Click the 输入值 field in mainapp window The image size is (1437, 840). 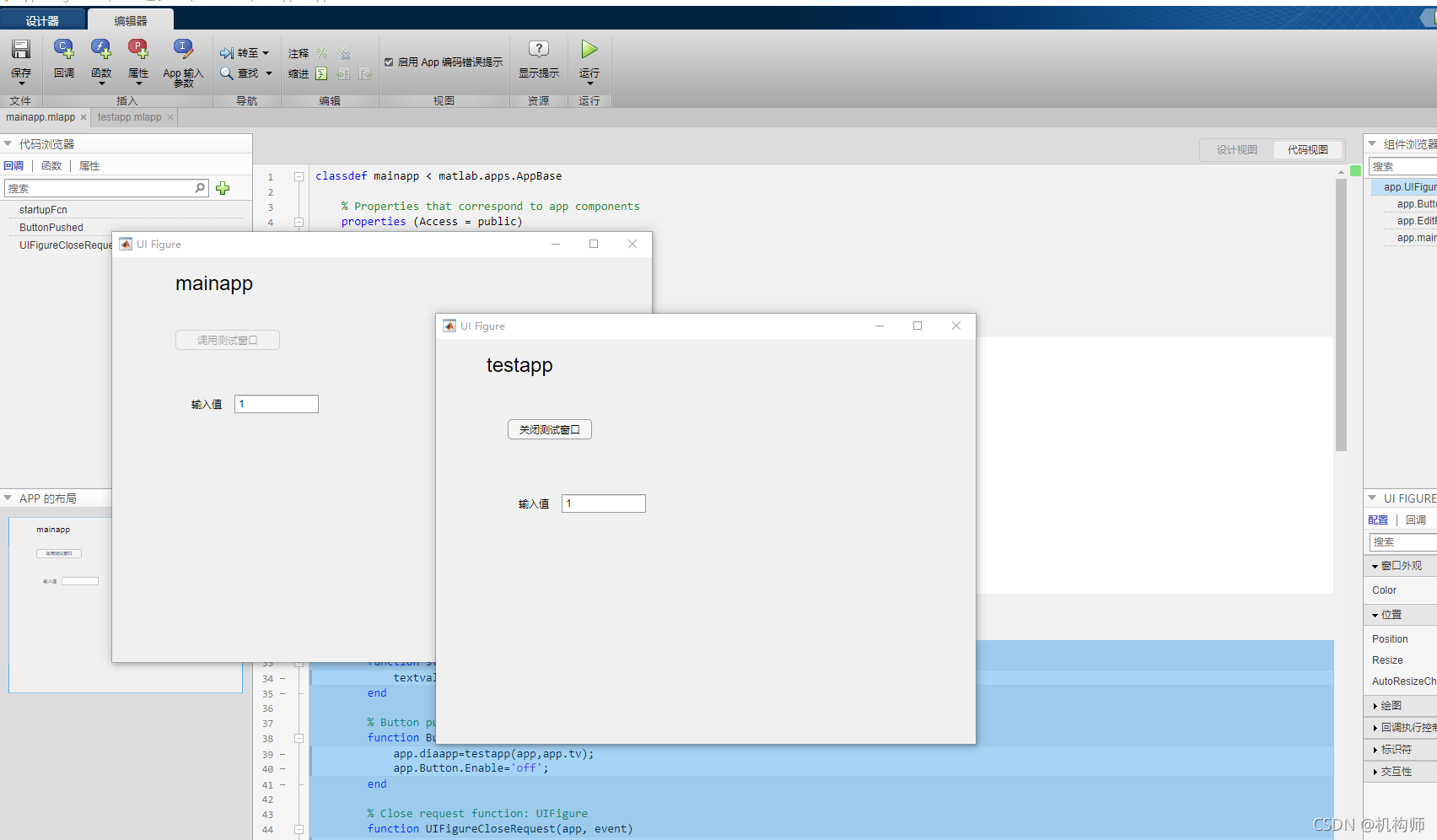(x=277, y=404)
